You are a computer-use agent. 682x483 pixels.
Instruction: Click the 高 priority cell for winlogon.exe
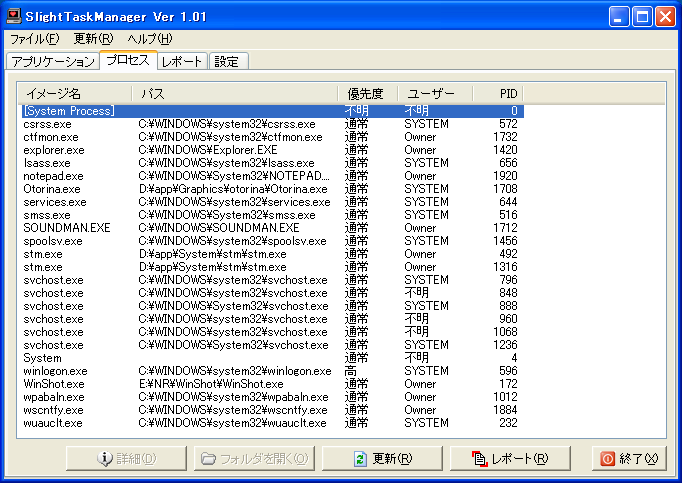[351, 371]
